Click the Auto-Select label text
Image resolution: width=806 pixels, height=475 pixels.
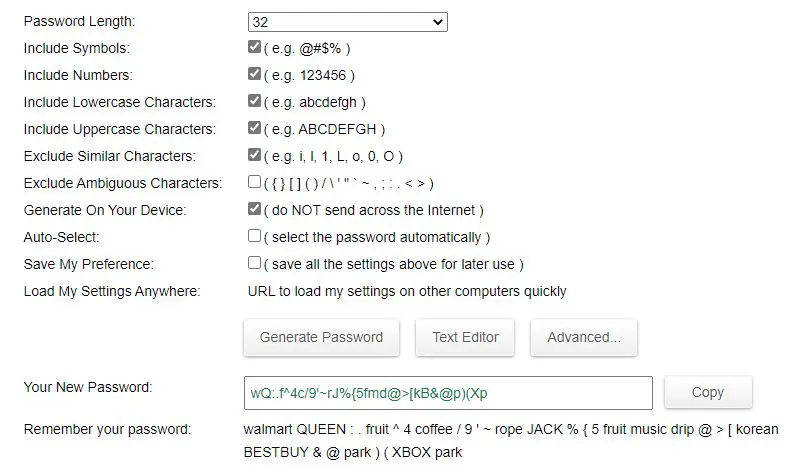pos(61,238)
